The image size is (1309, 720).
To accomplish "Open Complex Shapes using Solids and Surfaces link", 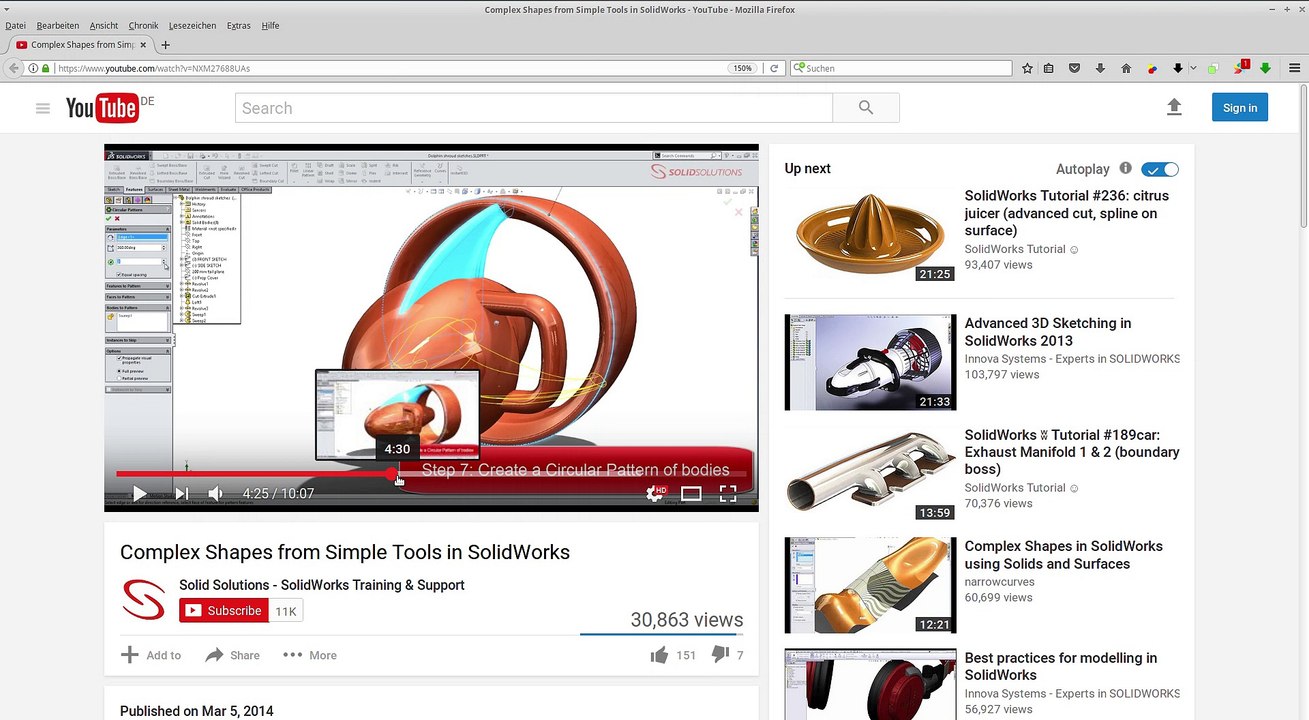I will (1063, 555).
